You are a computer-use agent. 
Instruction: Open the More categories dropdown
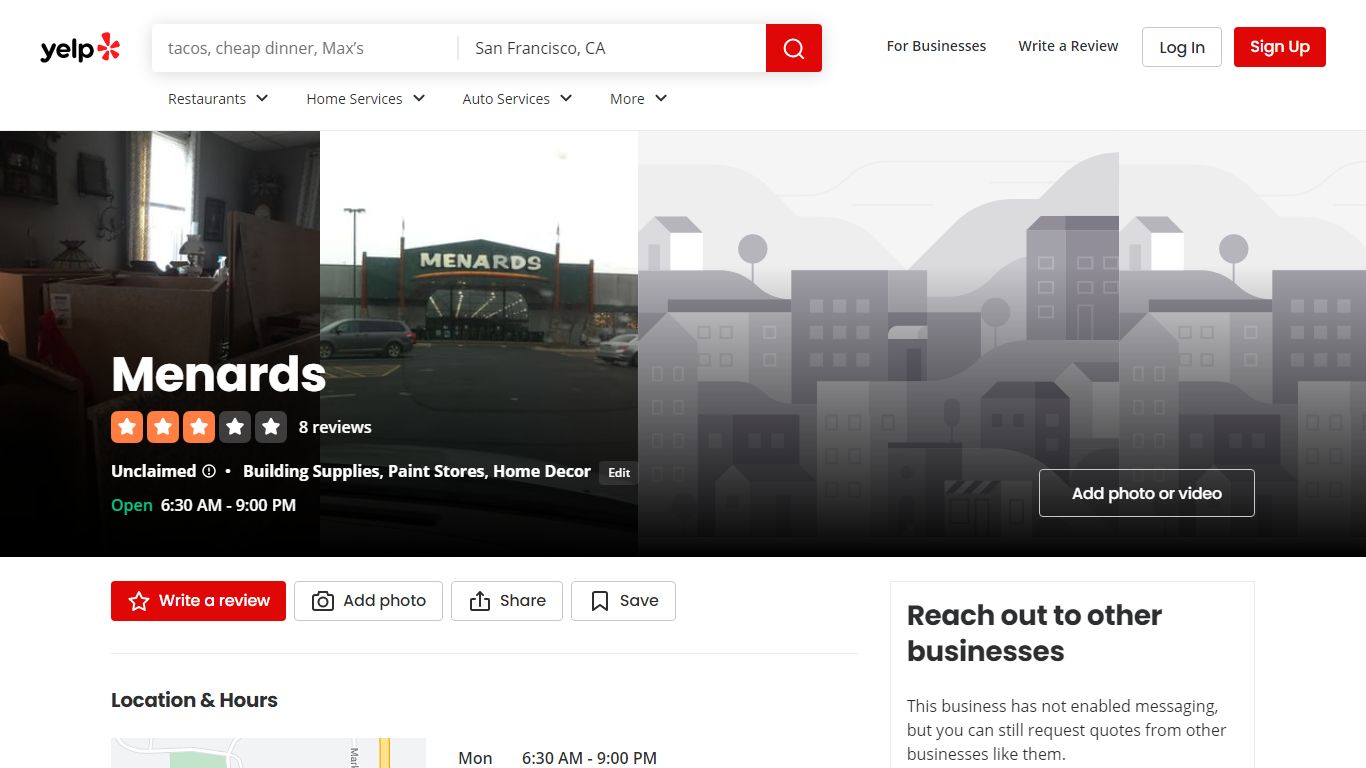pyautogui.click(x=638, y=98)
